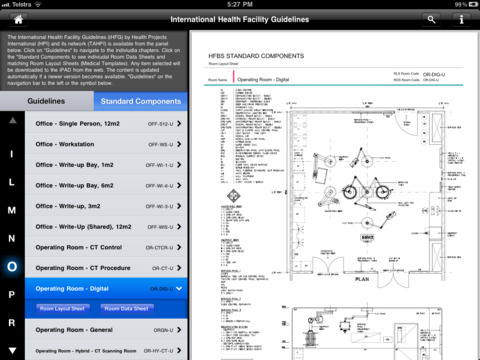480x360 pixels.
Task: Expand the Office - Workstation chevron
Action: click(x=179, y=144)
